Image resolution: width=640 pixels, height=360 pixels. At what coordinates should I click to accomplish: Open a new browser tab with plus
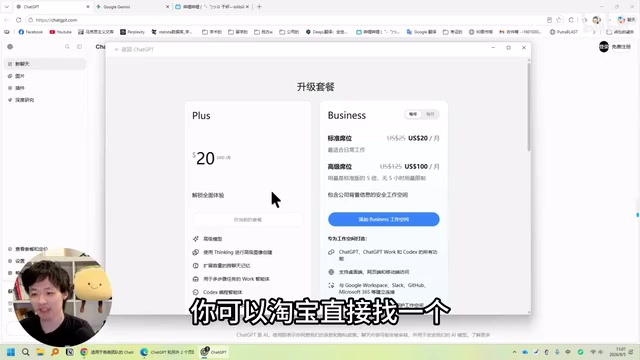259,7
